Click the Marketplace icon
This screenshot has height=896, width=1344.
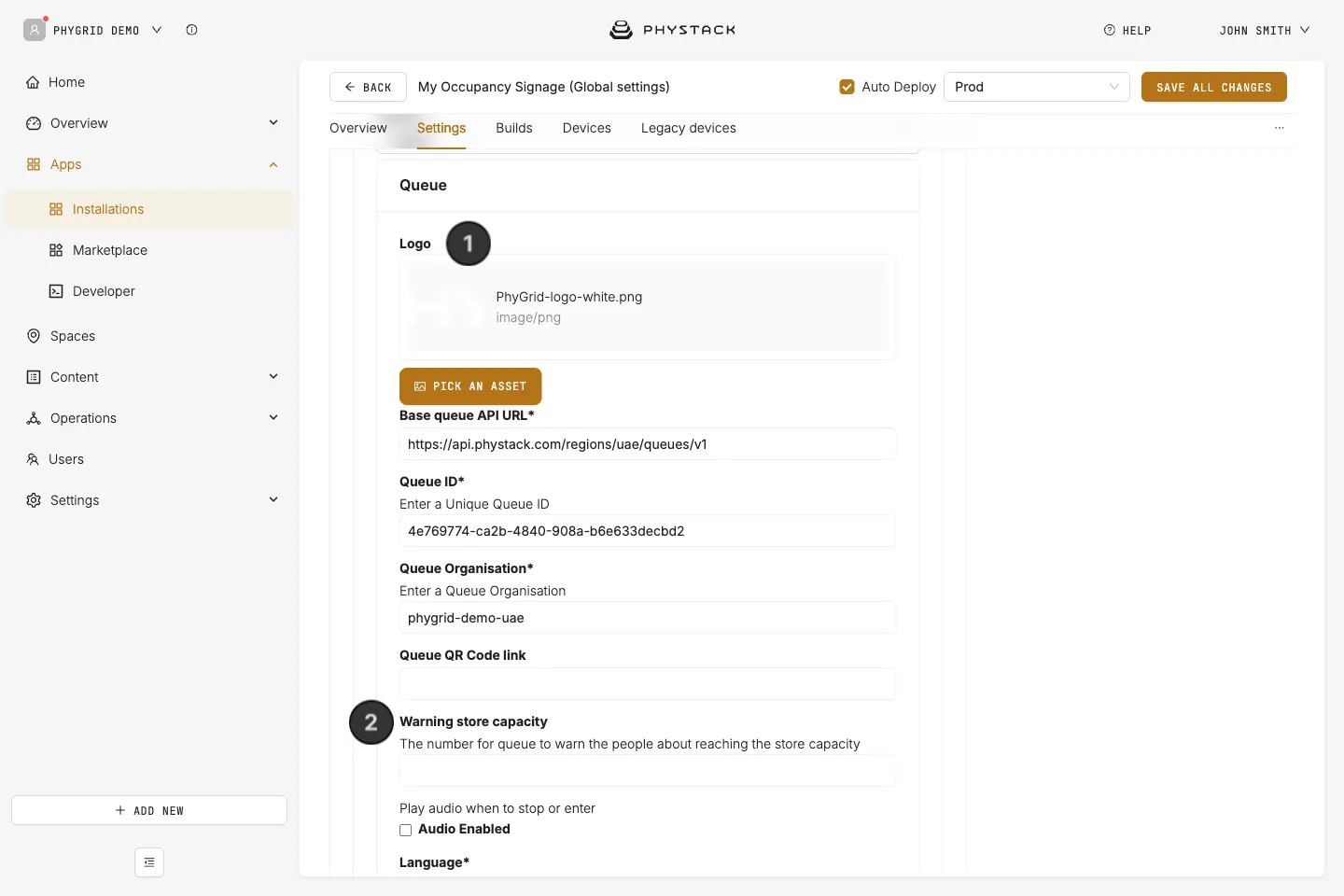click(x=56, y=250)
